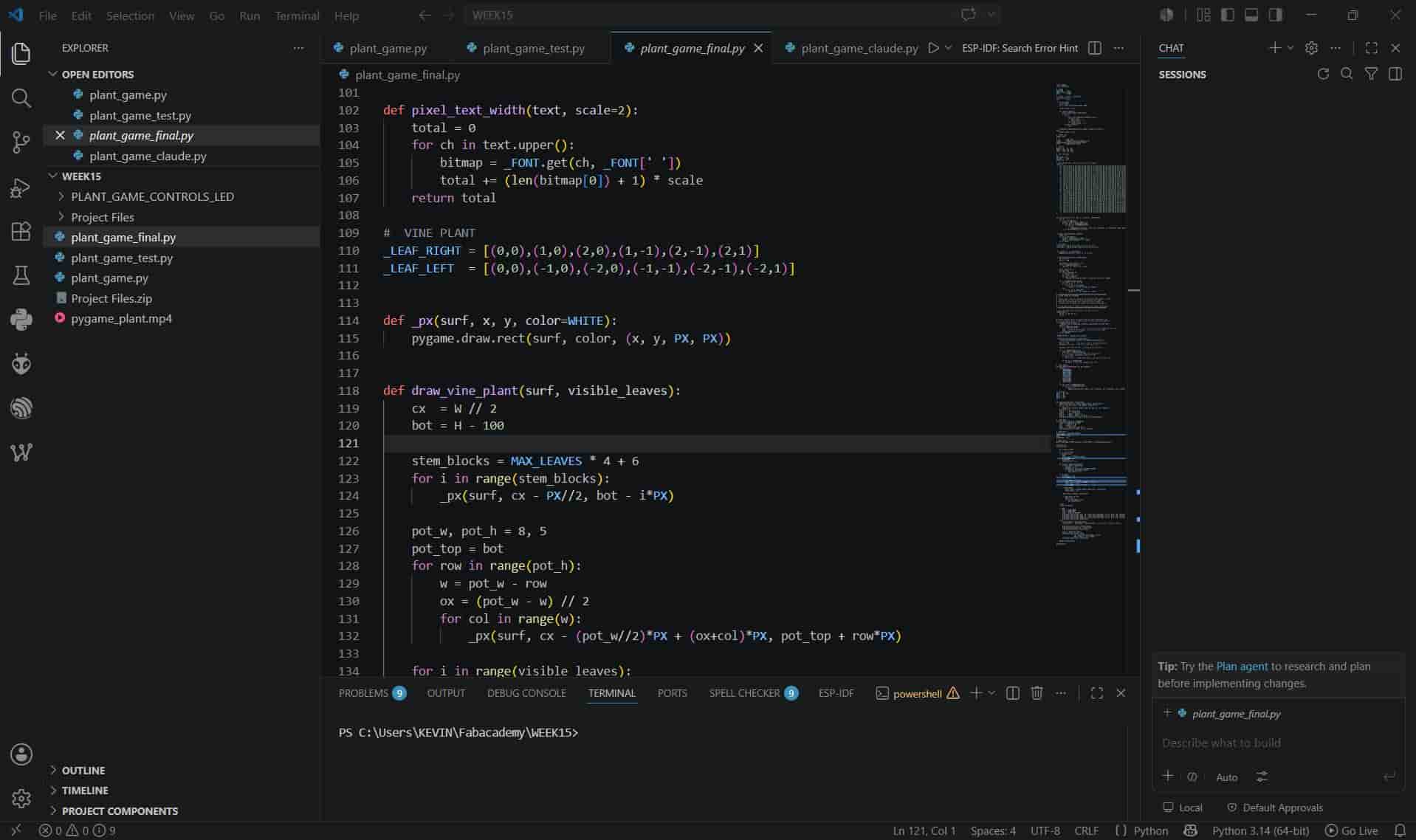
Task: Search chat sessions
Action: click(x=1347, y=74)
